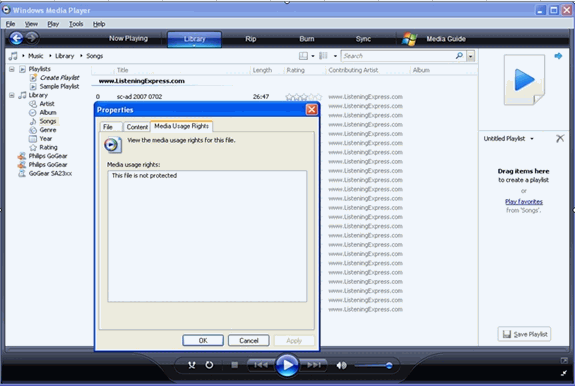Open the Play menu
Viewport: 575px width, 386px height.
[x=53, y=24]
